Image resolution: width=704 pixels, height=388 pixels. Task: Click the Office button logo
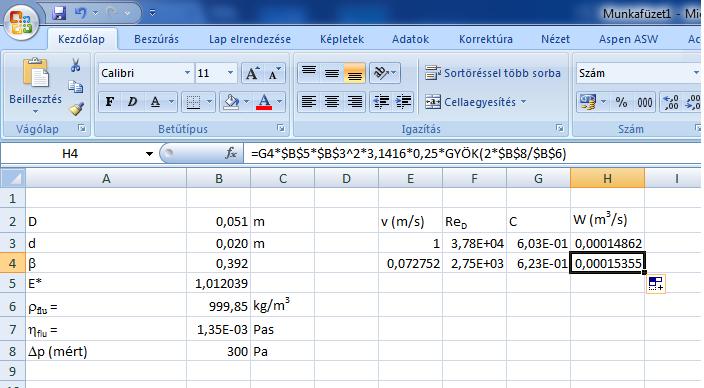point(21,22)
